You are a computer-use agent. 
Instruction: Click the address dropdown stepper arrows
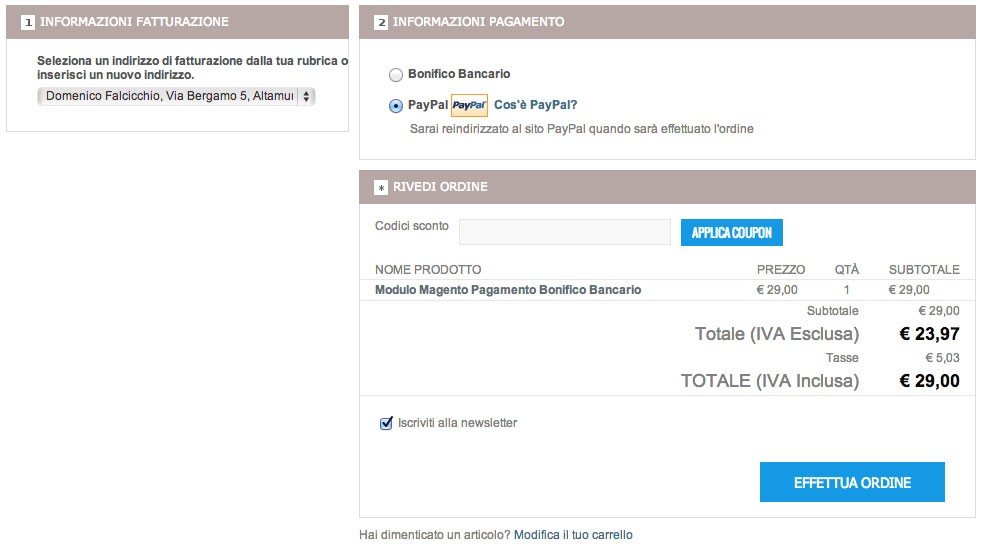tap(306, 96)
